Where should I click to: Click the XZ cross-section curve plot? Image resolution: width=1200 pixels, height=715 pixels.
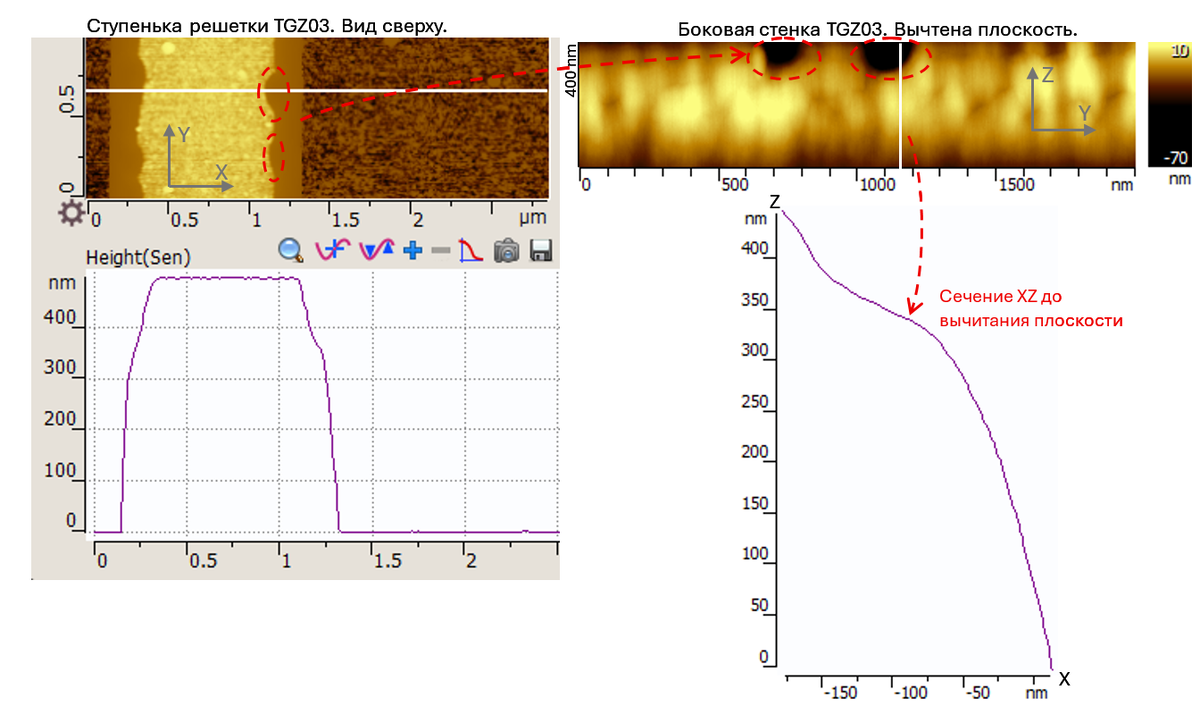click(915, 440)
